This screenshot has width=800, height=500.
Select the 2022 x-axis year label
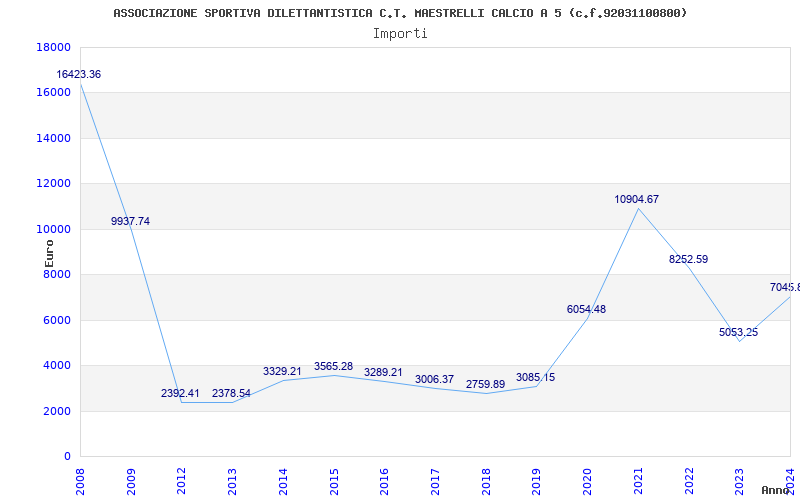pos(689,482)
